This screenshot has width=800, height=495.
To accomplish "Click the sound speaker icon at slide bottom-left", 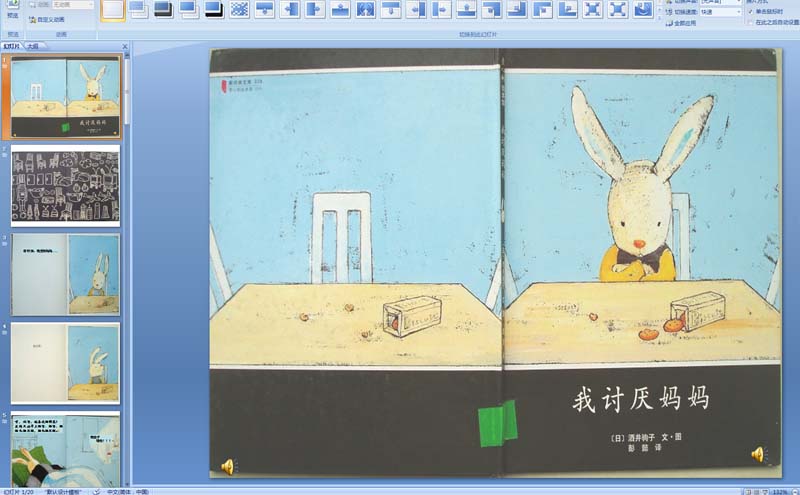I will pos(228,466).
